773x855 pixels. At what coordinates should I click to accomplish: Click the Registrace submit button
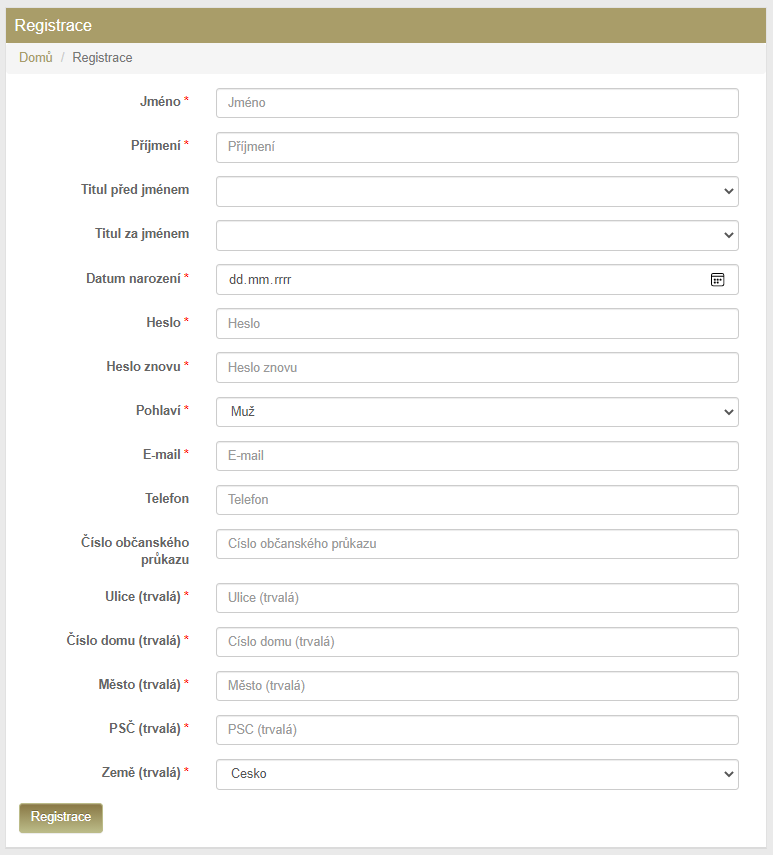pyautogui.click(x=61, y=817)
